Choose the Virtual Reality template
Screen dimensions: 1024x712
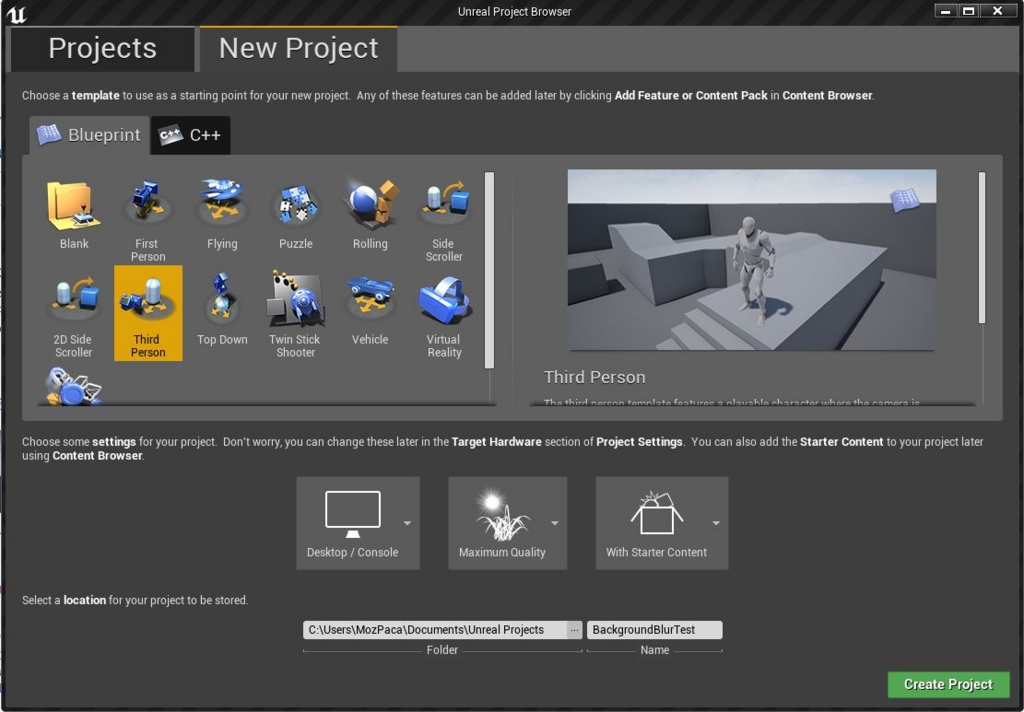[x=444, y=314]
